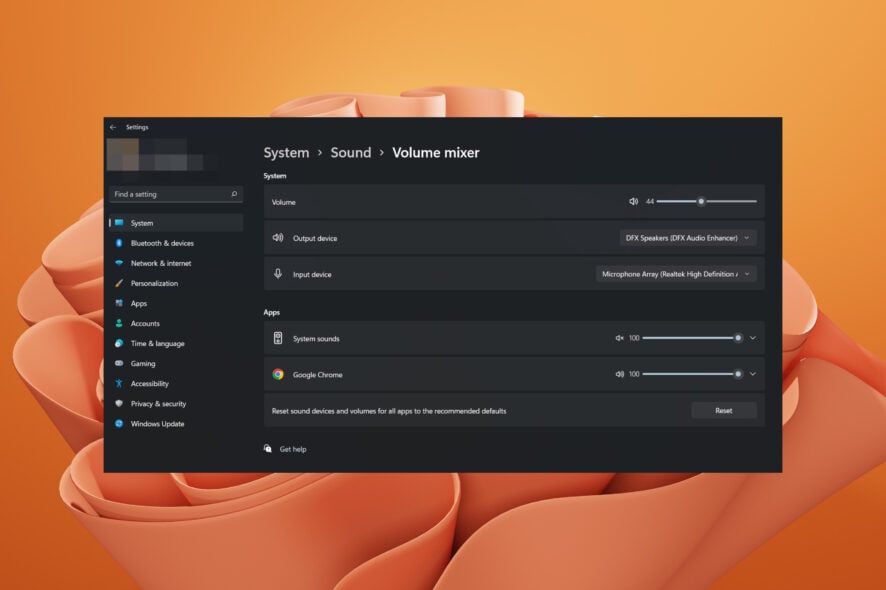Click the Get help icon

pyautogui.click(x=268, y=449)
